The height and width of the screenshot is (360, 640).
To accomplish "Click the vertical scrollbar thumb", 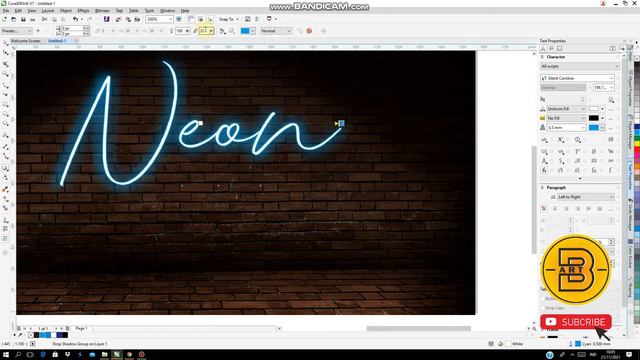I will (534, 200).
